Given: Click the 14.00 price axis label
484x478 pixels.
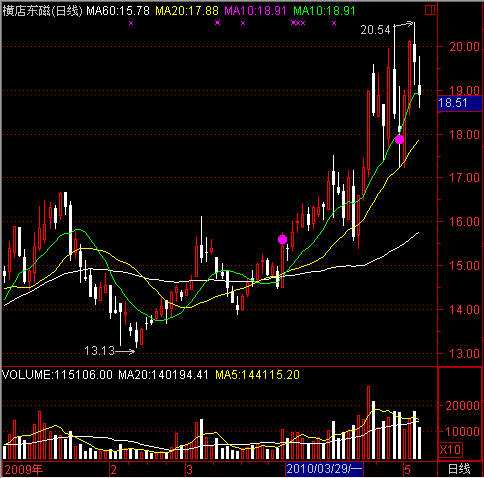Looking at the screenshot, I should pyautogui.click(x=464, y=309).
